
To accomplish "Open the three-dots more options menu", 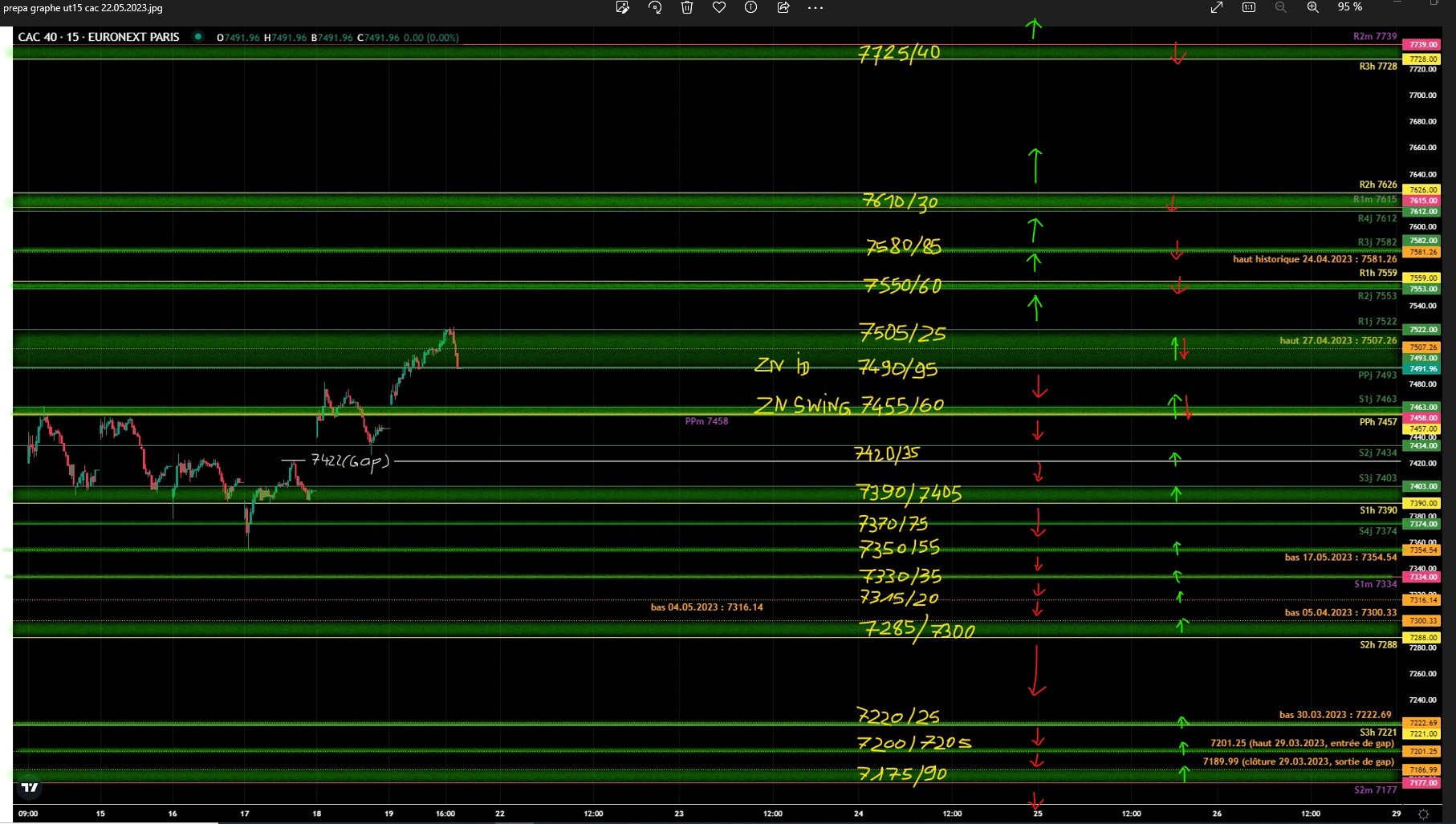I will (x=815, y=7).
